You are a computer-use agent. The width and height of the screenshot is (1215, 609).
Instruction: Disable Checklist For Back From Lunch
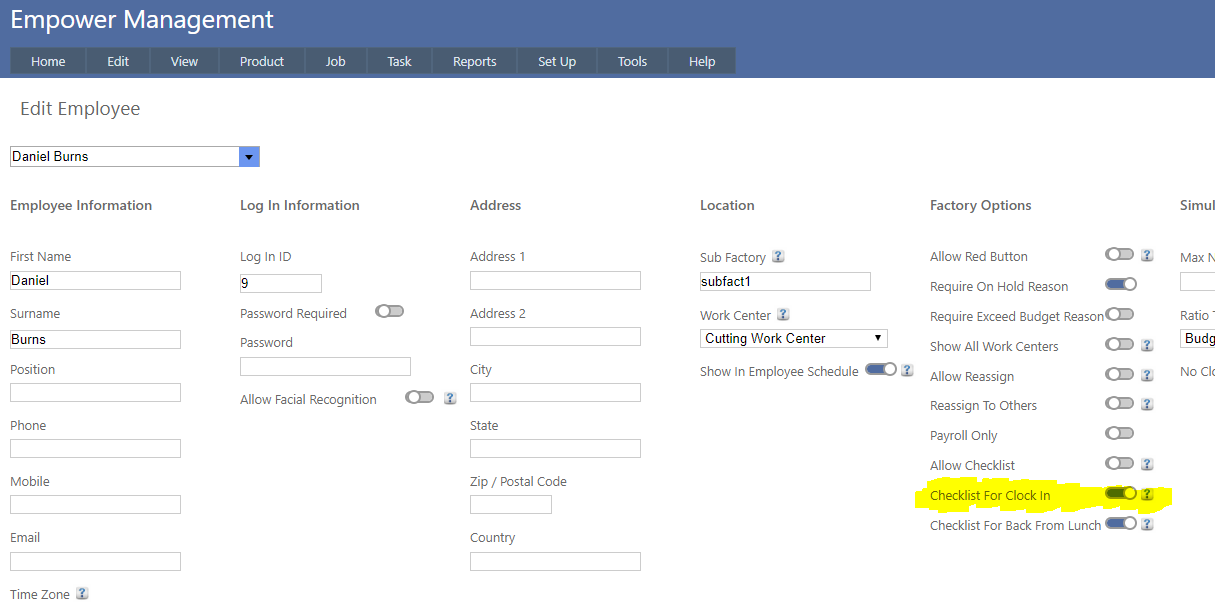coord(1120,523)
